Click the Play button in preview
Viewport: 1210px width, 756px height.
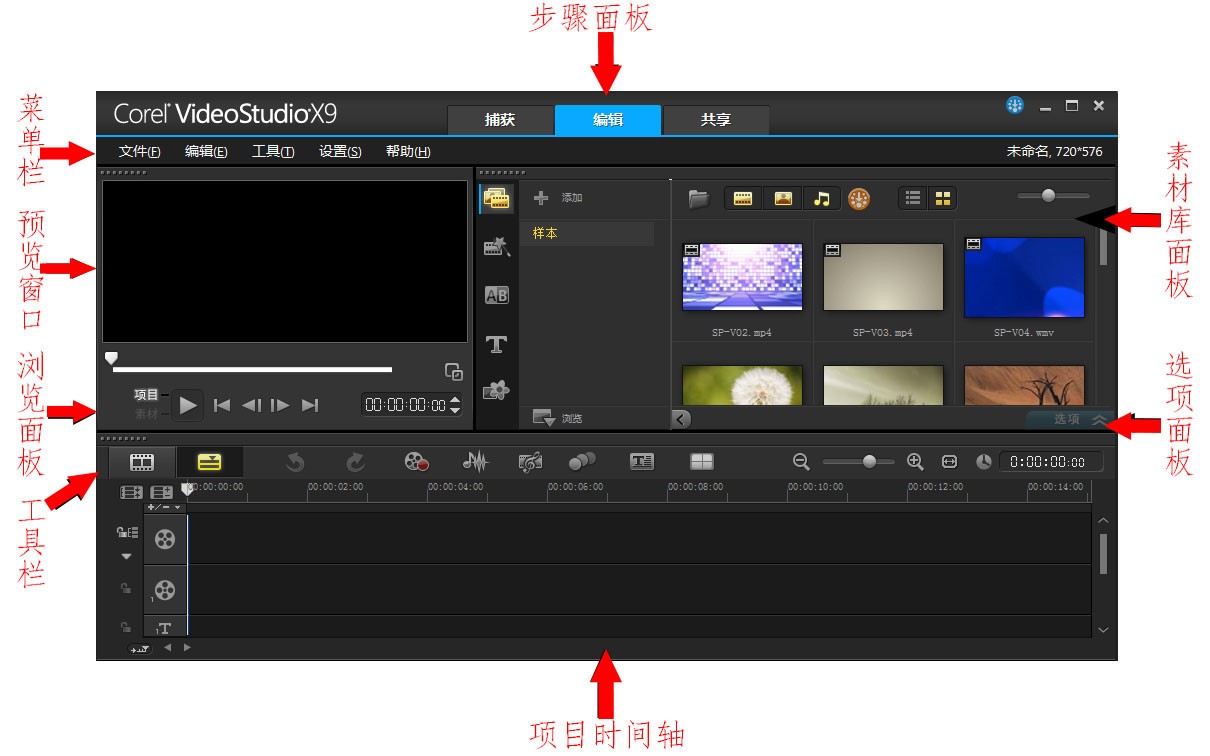(x=189, y=405)
